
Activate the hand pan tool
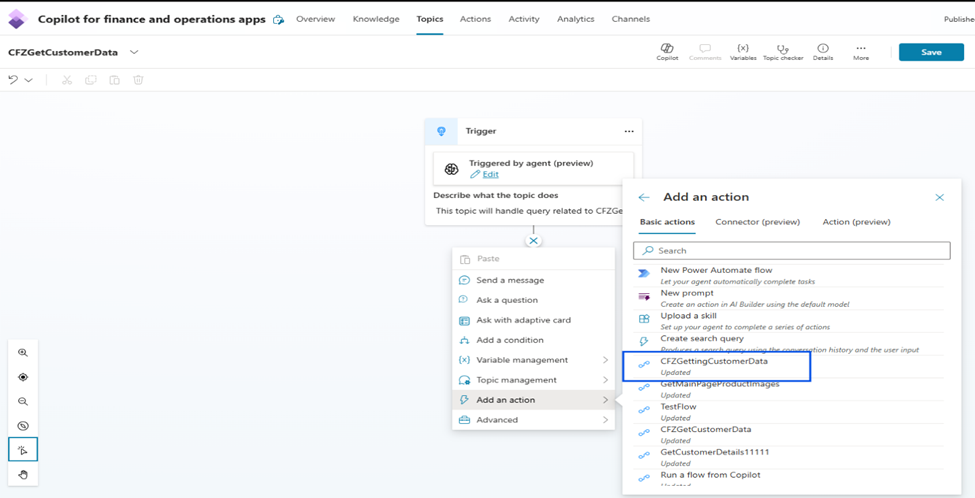coord(23,474)
